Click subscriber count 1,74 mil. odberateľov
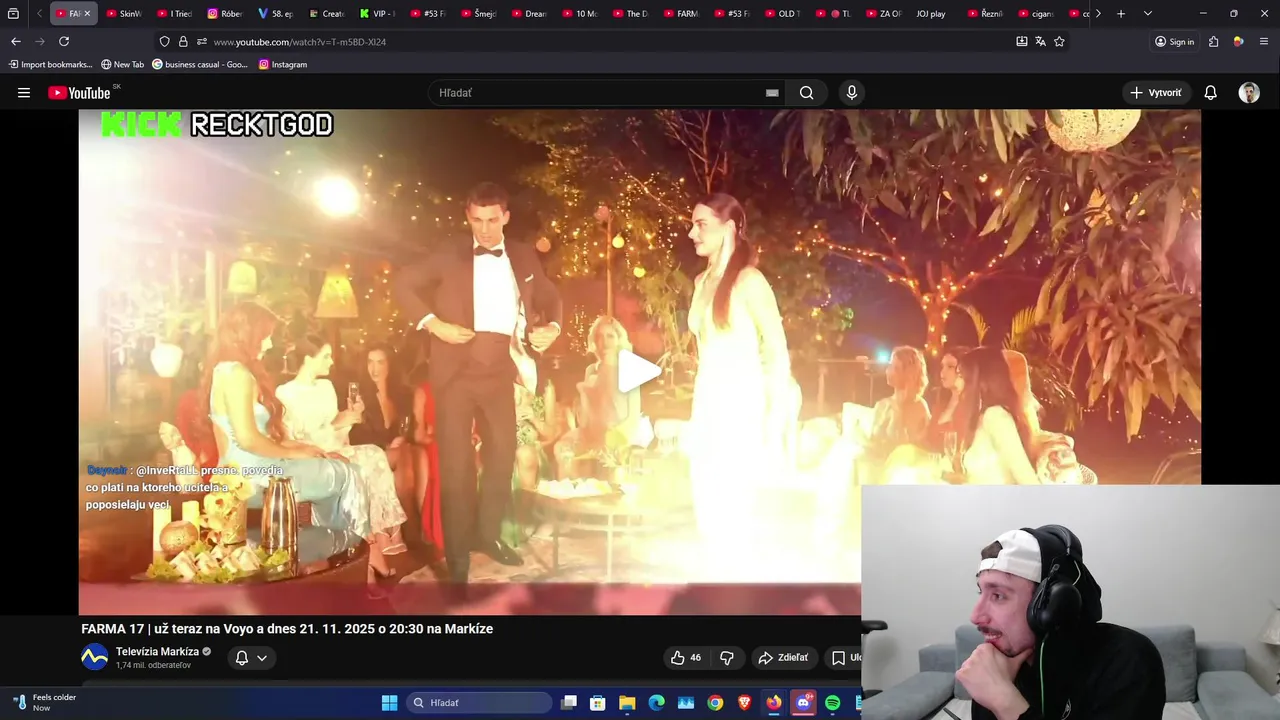 pyautogui.click(x=153, y=665)
